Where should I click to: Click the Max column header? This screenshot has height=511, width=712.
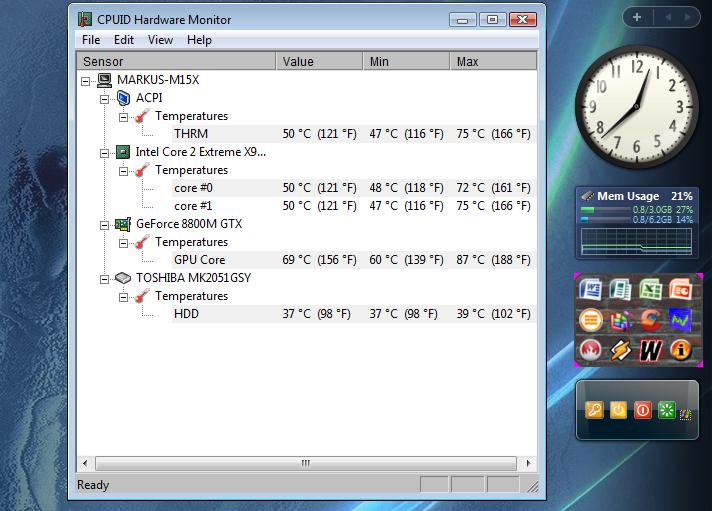pos(494,61)
